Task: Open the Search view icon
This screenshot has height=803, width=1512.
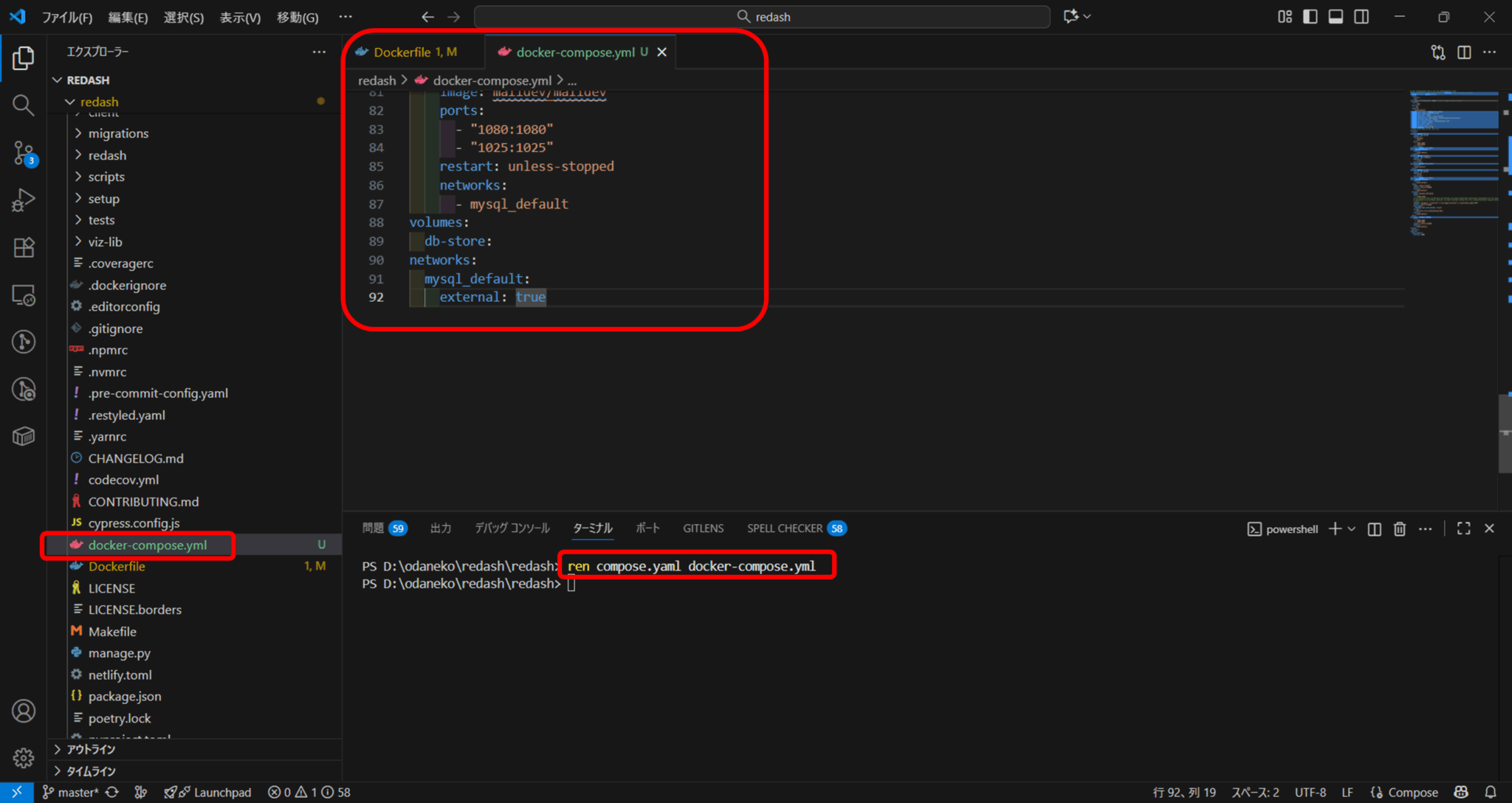Action: tap(24, 105)
